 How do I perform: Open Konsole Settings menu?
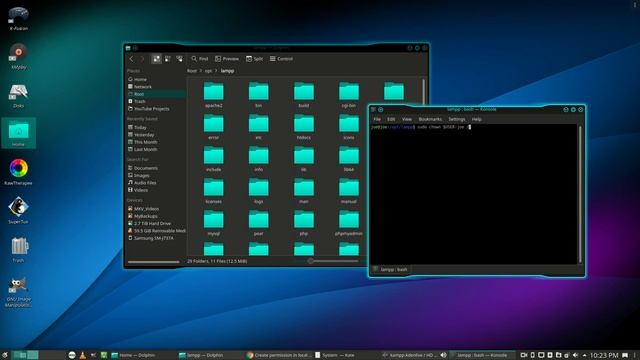[x=457, y=119]
